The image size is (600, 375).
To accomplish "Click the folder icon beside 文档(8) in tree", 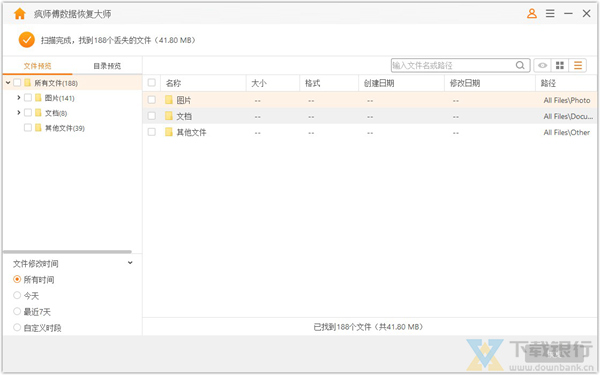I will tap(38, 112).
